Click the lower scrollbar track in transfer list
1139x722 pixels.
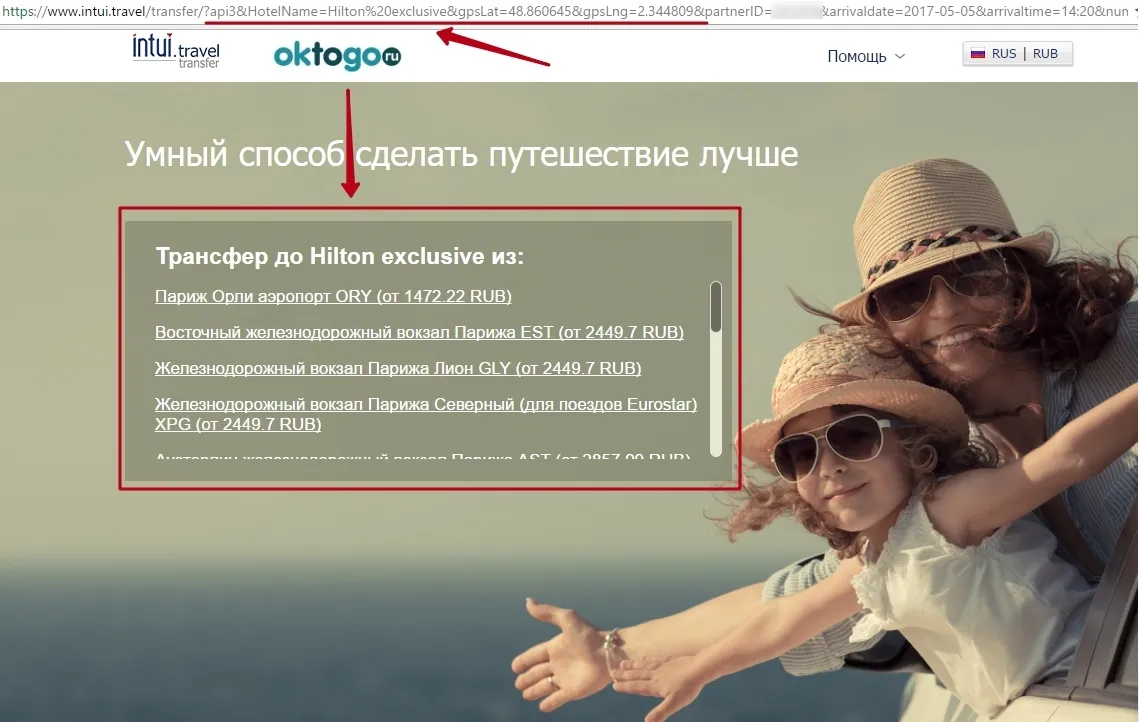coord(716,396)
